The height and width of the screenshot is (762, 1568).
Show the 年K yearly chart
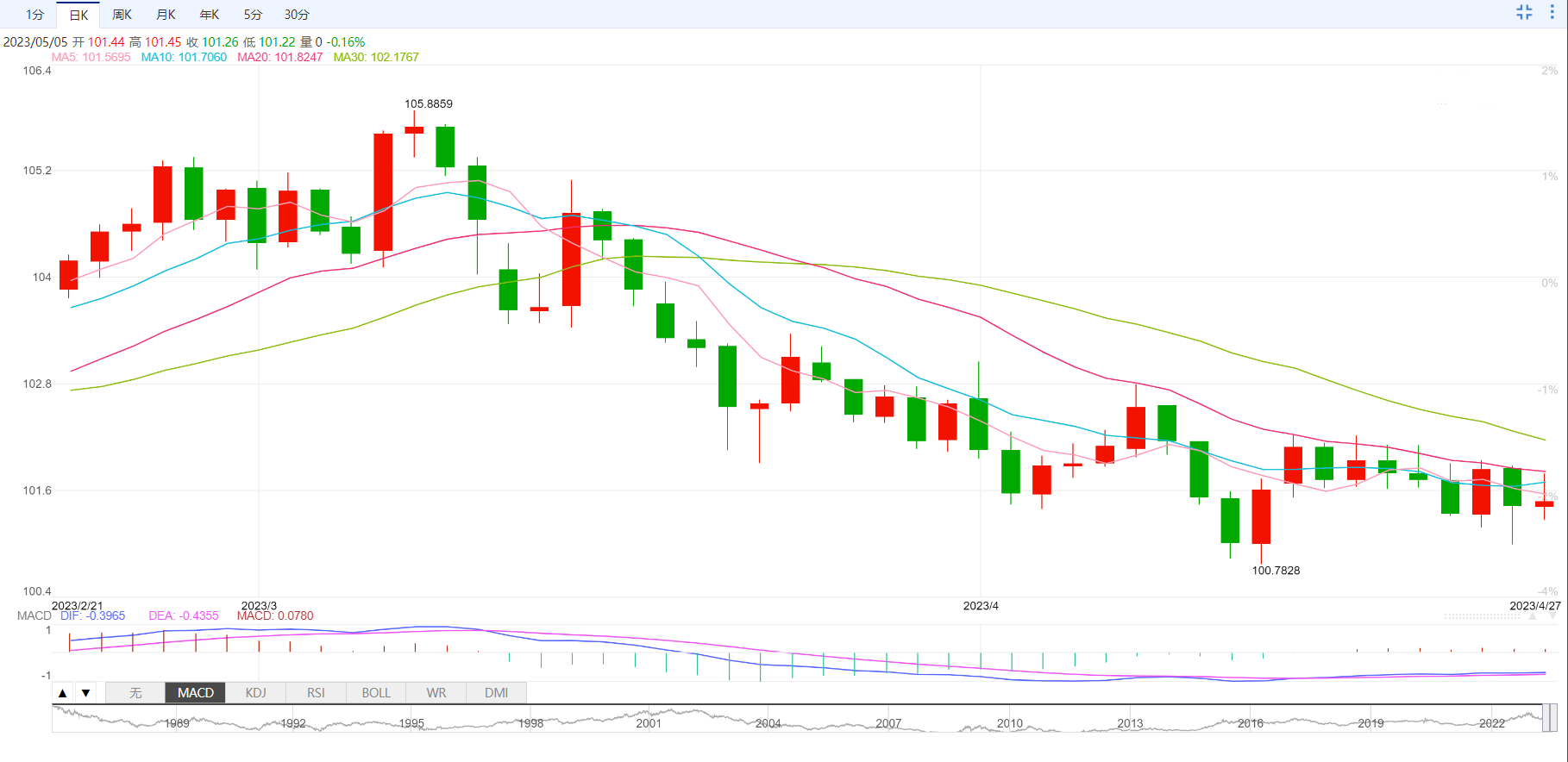click(210, 15)
